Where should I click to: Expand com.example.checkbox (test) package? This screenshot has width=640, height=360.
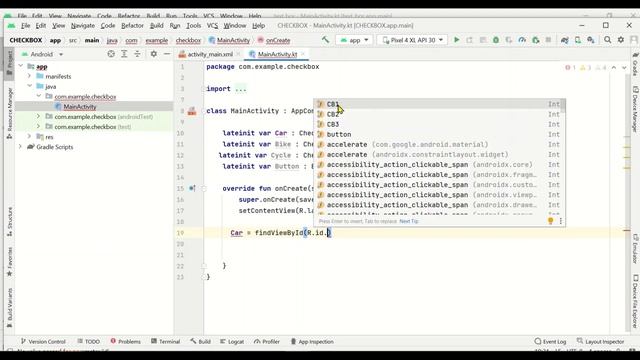(39, 127)
